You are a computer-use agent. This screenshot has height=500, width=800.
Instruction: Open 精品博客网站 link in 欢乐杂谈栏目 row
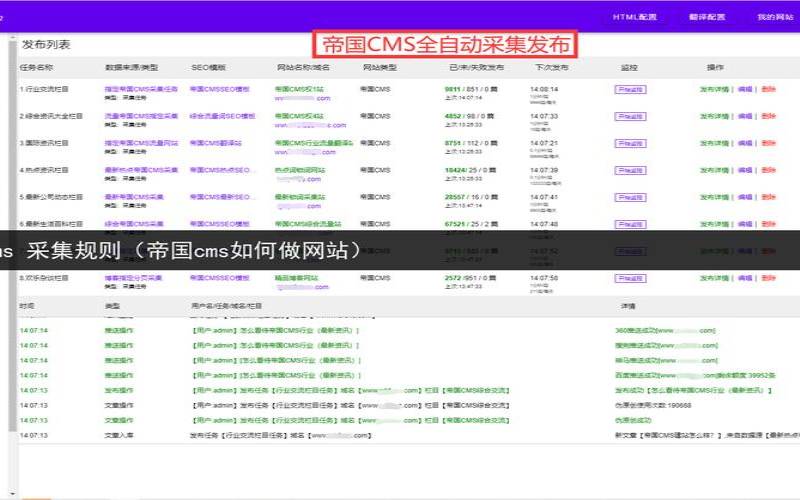point(297,278)
